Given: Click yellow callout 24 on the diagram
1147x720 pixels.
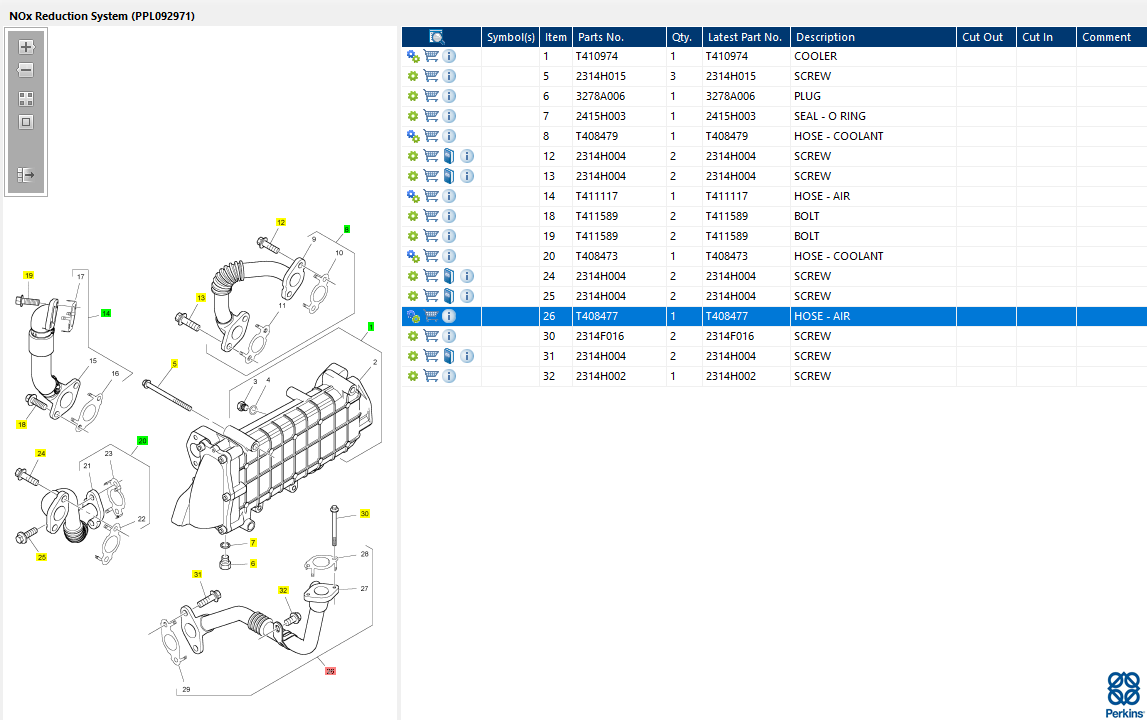Looking at the screenshot, I should 41,454.
